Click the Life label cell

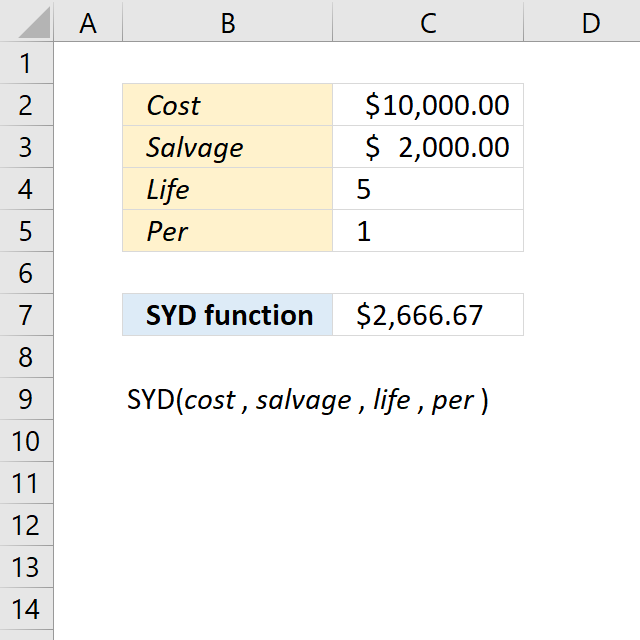(228, 189)
